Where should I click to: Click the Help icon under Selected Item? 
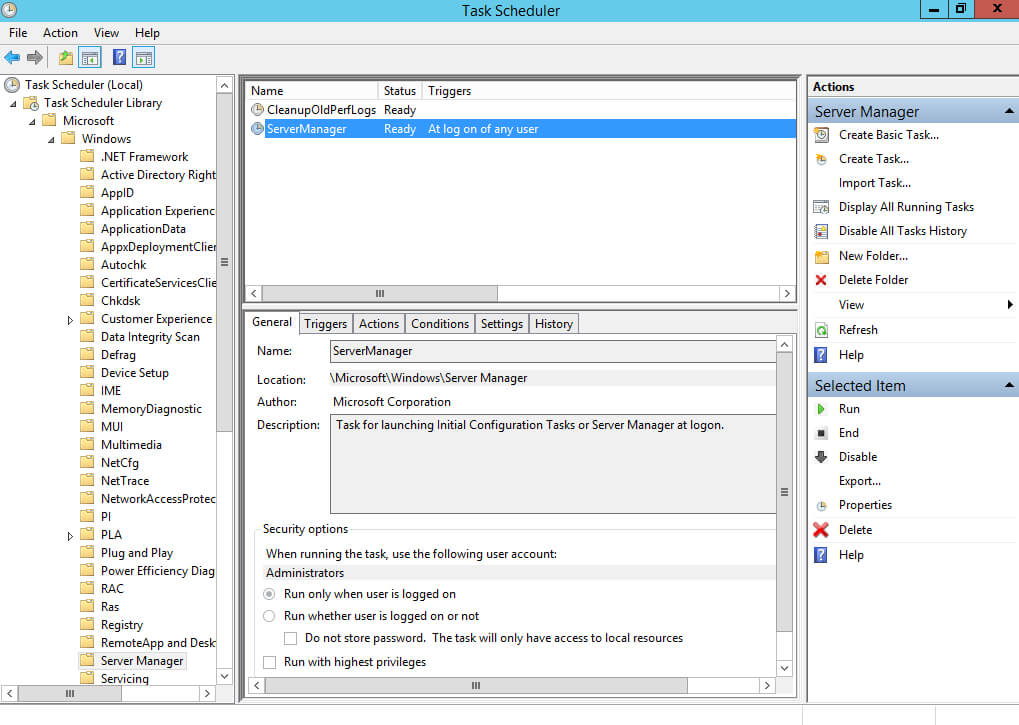pyautogui.click(x=821, y=555)
